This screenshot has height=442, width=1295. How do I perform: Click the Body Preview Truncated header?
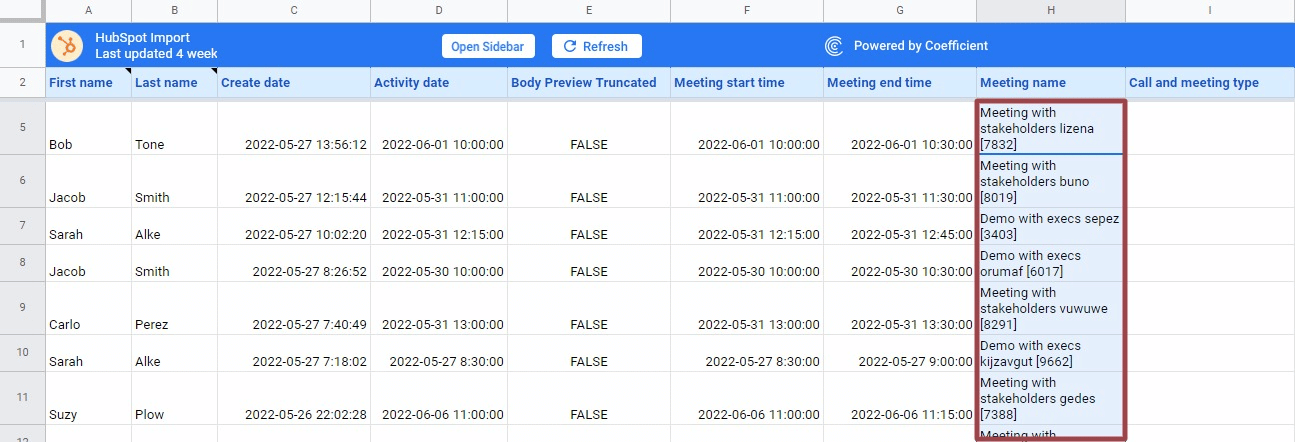point(588,83)
